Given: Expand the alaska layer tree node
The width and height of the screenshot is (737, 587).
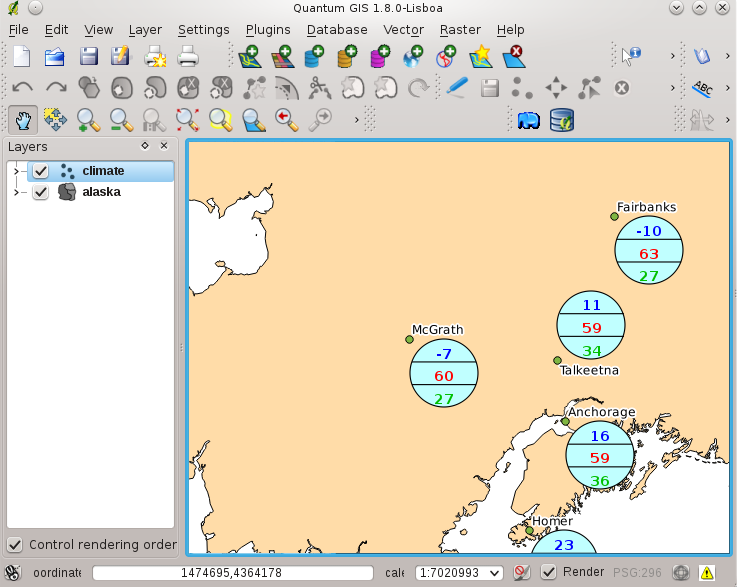Looking at the screenshot, I should pos(15,192).
